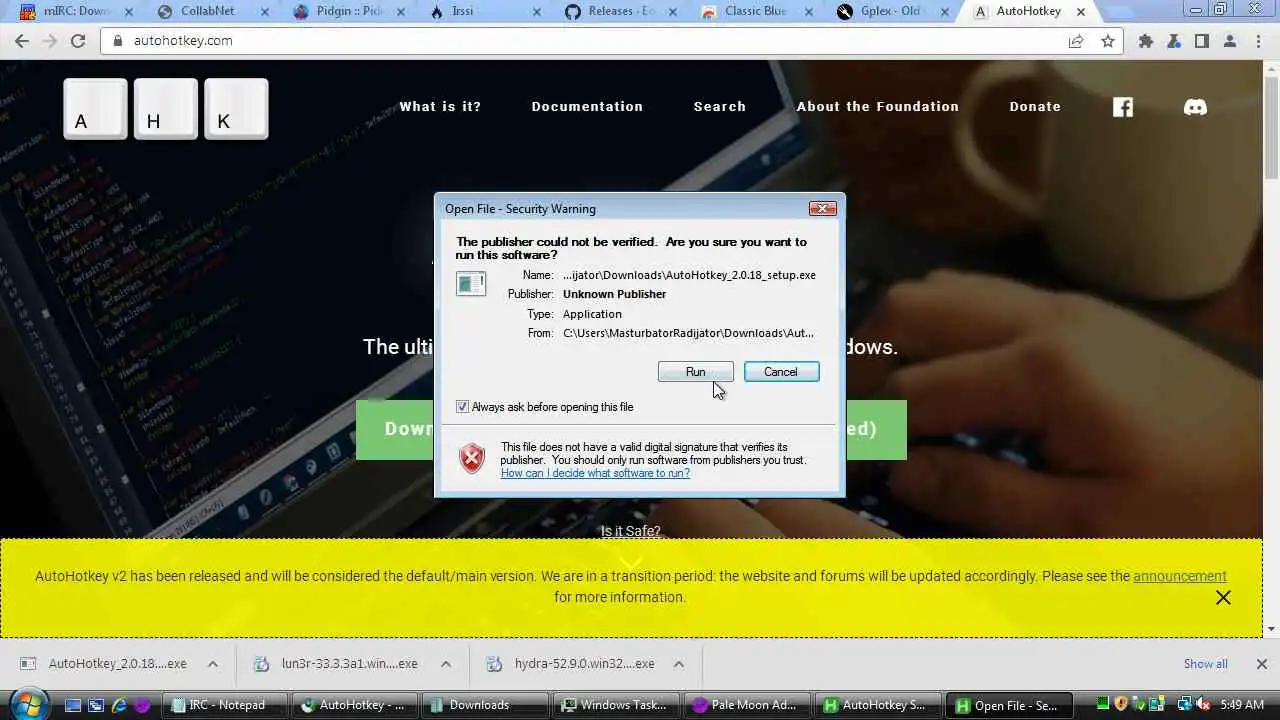Open How can I decide what software link
The image size is (1280, 720).
[595, 473]
